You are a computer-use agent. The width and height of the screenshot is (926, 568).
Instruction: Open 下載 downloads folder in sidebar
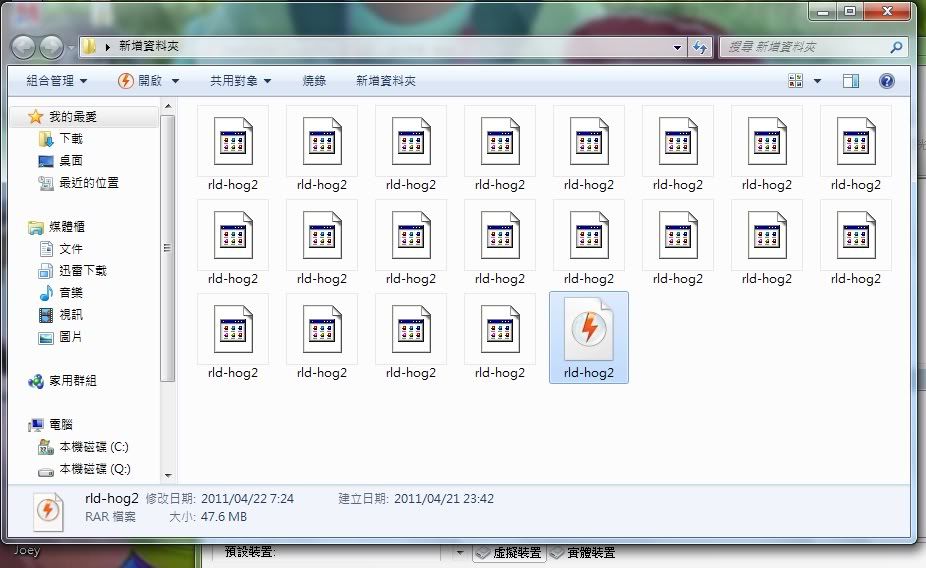click(x=70, y=139)
